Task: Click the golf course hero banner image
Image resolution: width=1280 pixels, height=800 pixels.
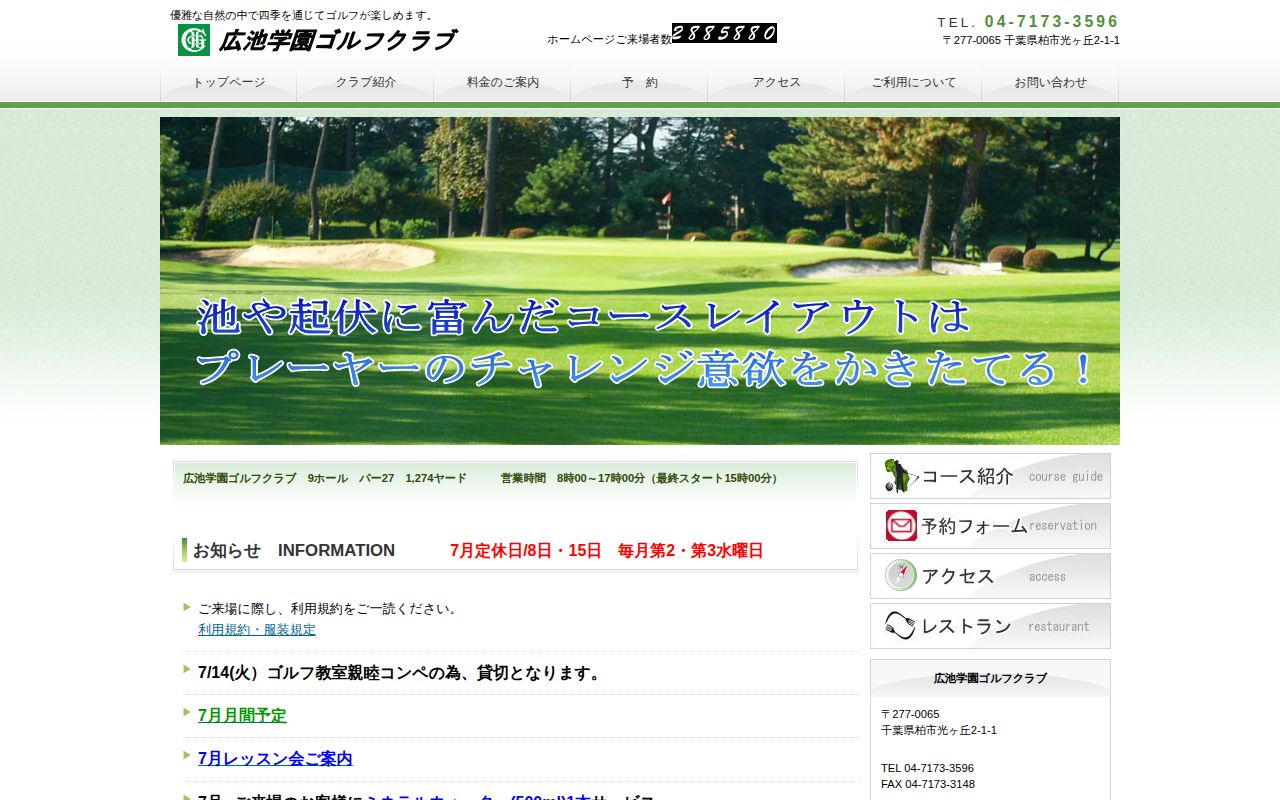Action: pyautogui.click(x=640, y=281)
